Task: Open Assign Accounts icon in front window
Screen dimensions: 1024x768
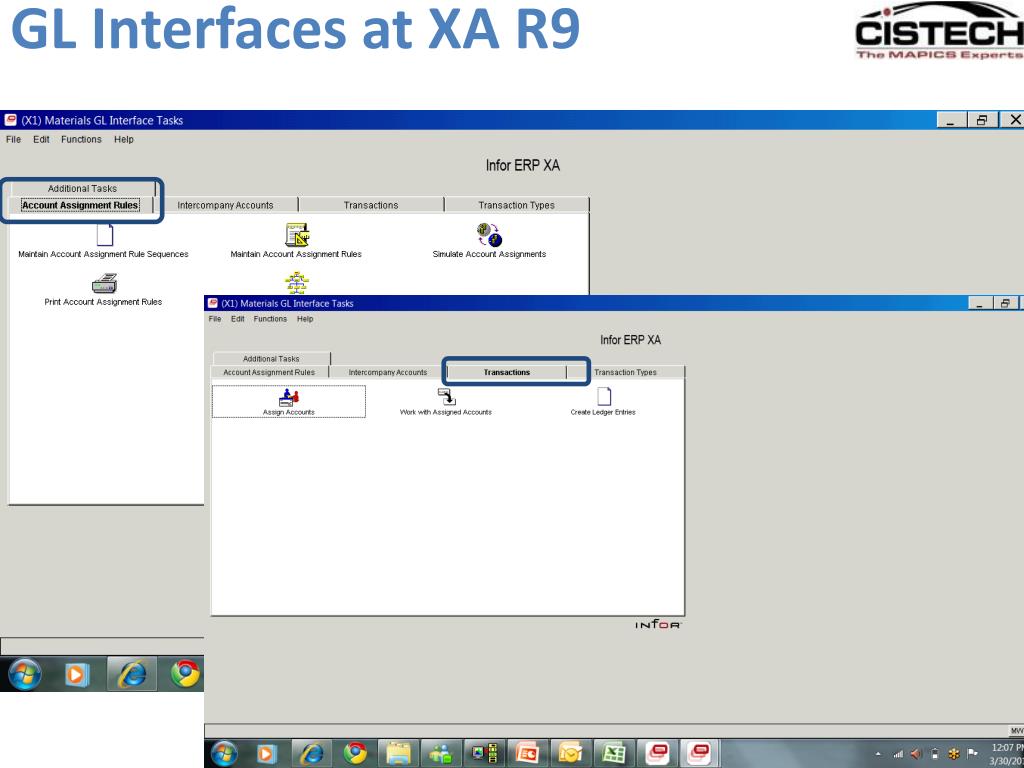Action: coord(289,397)
